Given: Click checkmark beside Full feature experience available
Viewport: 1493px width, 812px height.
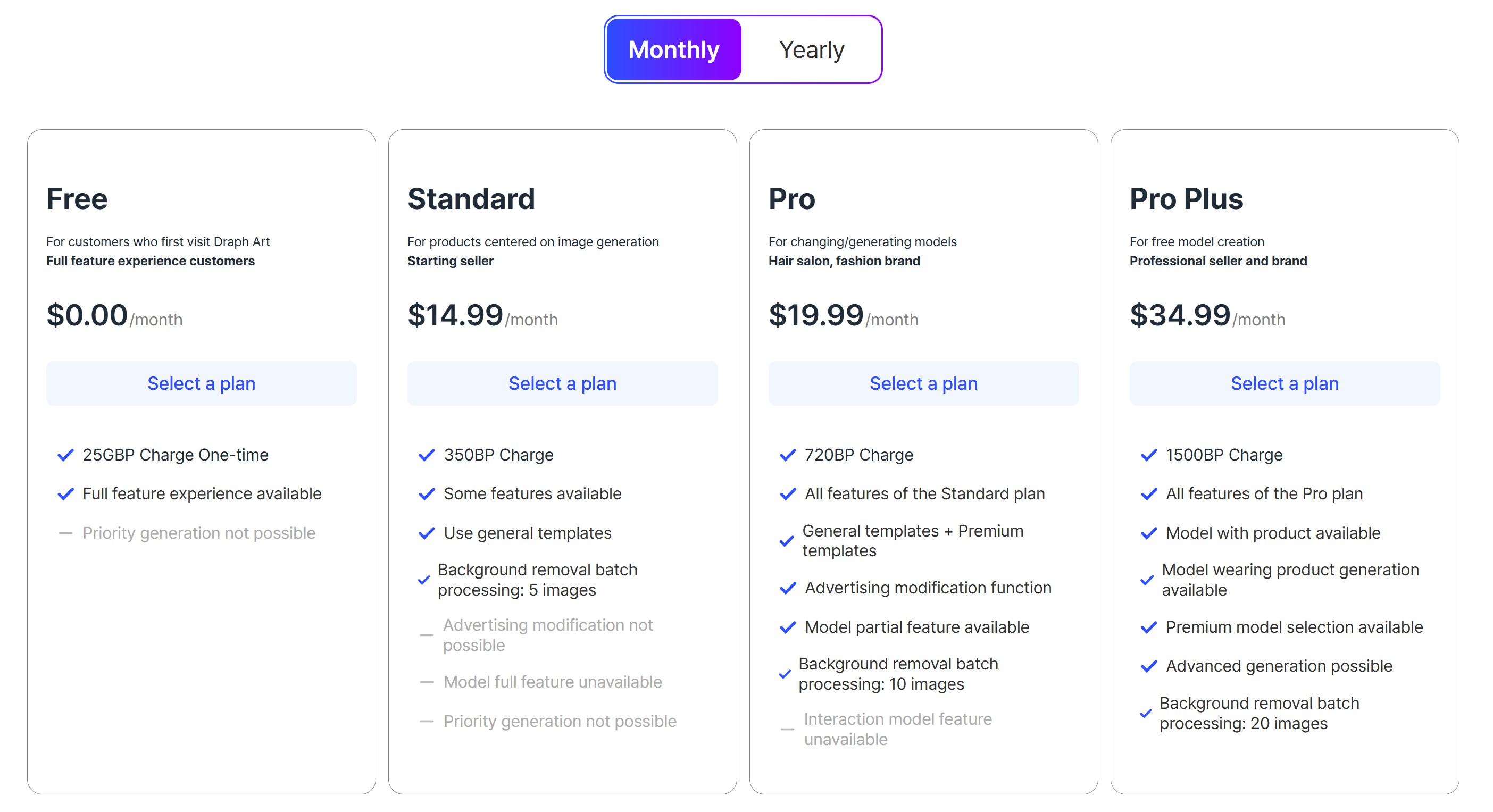Looking at the screenshot, I should (x=65, y=494).
